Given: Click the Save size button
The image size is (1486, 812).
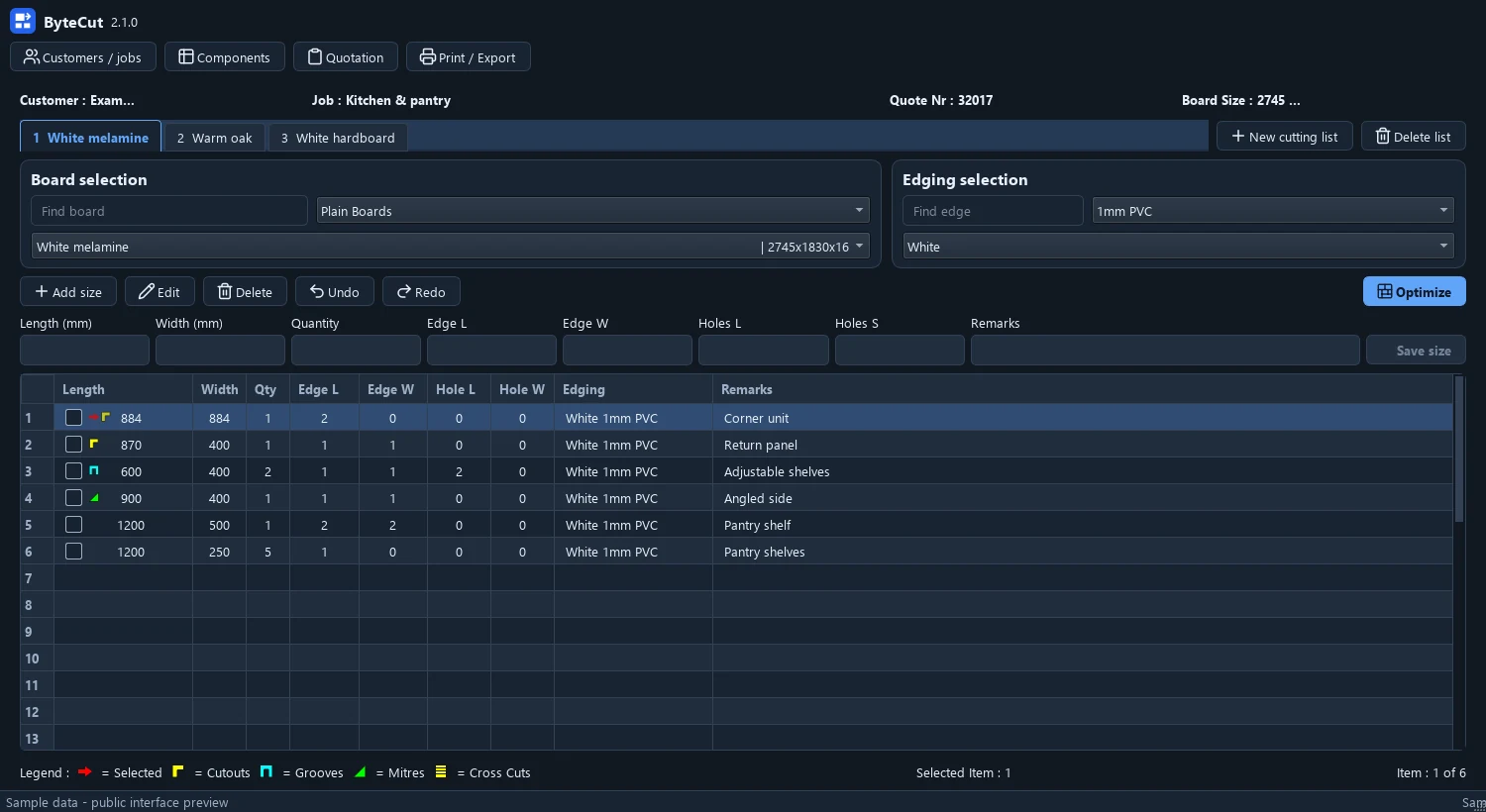Looking at the screenshot, I should pos(1416,350).
